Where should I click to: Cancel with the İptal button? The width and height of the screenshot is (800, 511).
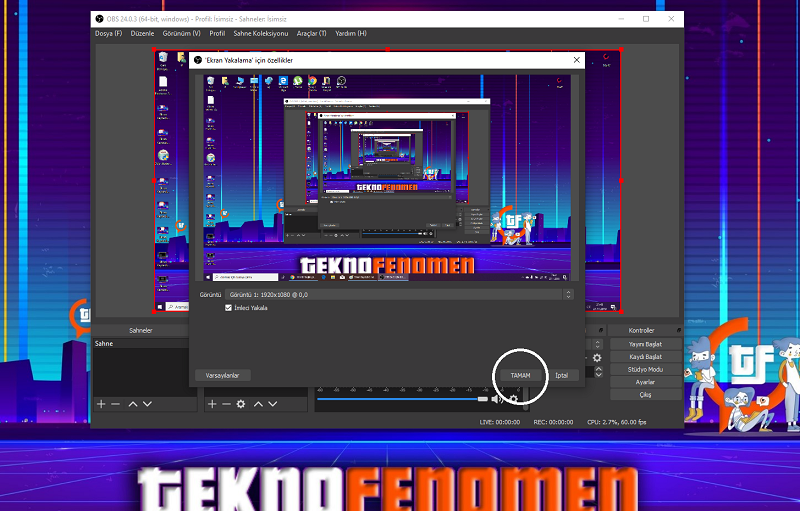561,375
